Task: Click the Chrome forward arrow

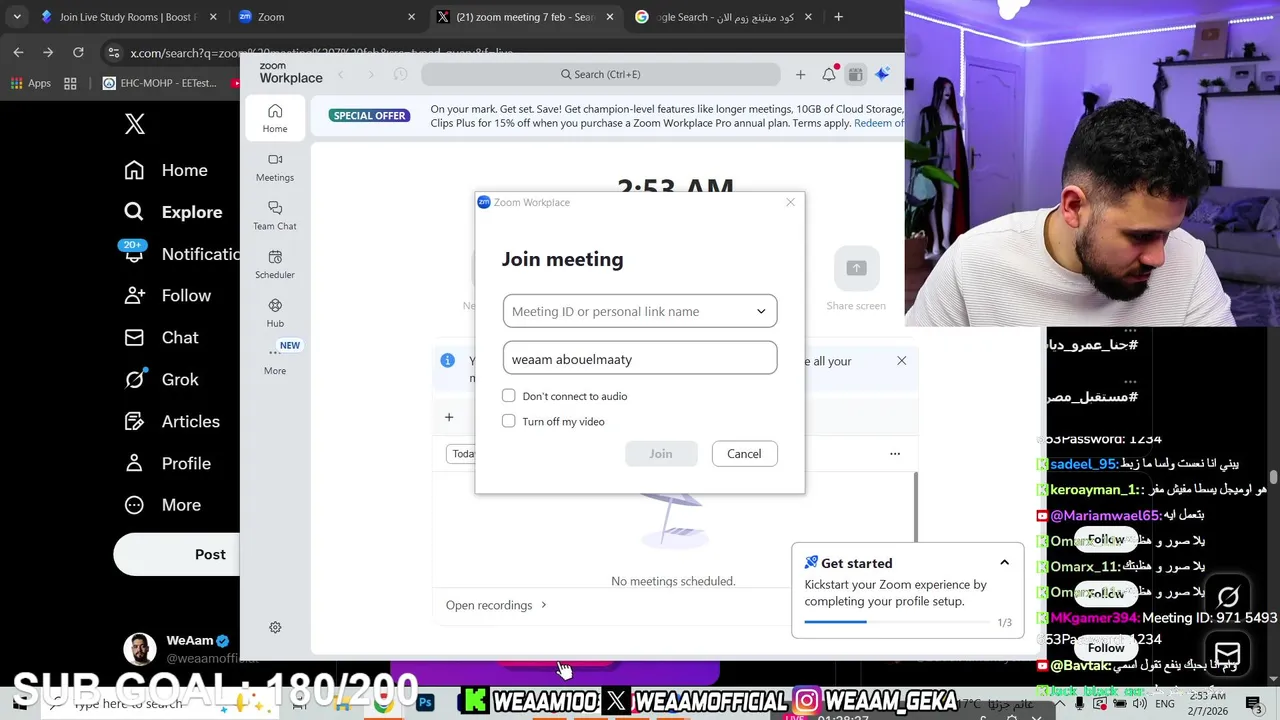Action: pyautogui.click(x=48, y=52)
